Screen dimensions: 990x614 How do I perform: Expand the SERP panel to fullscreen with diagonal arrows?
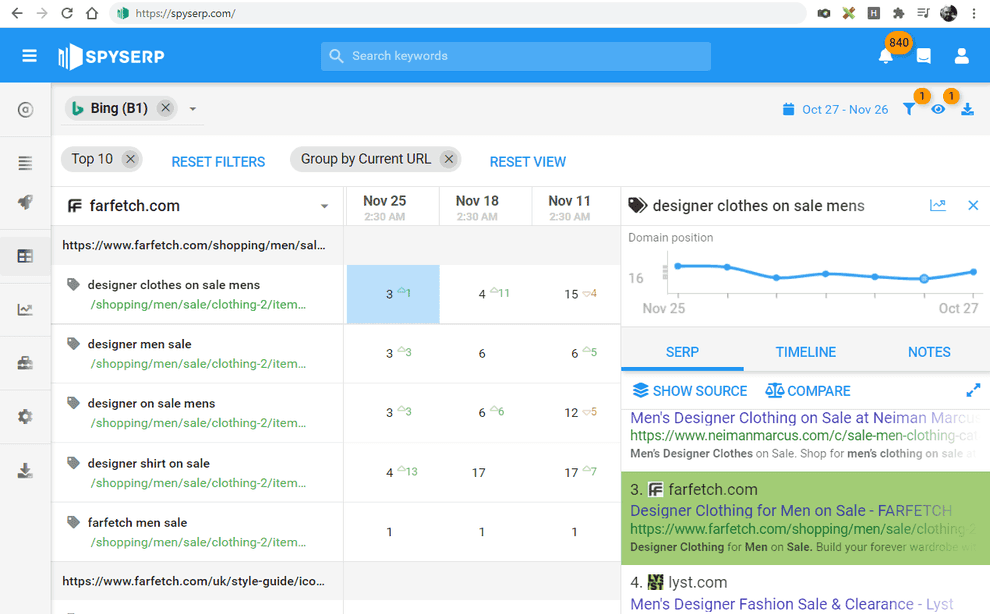pyautogui.click(x=973, y=390)
